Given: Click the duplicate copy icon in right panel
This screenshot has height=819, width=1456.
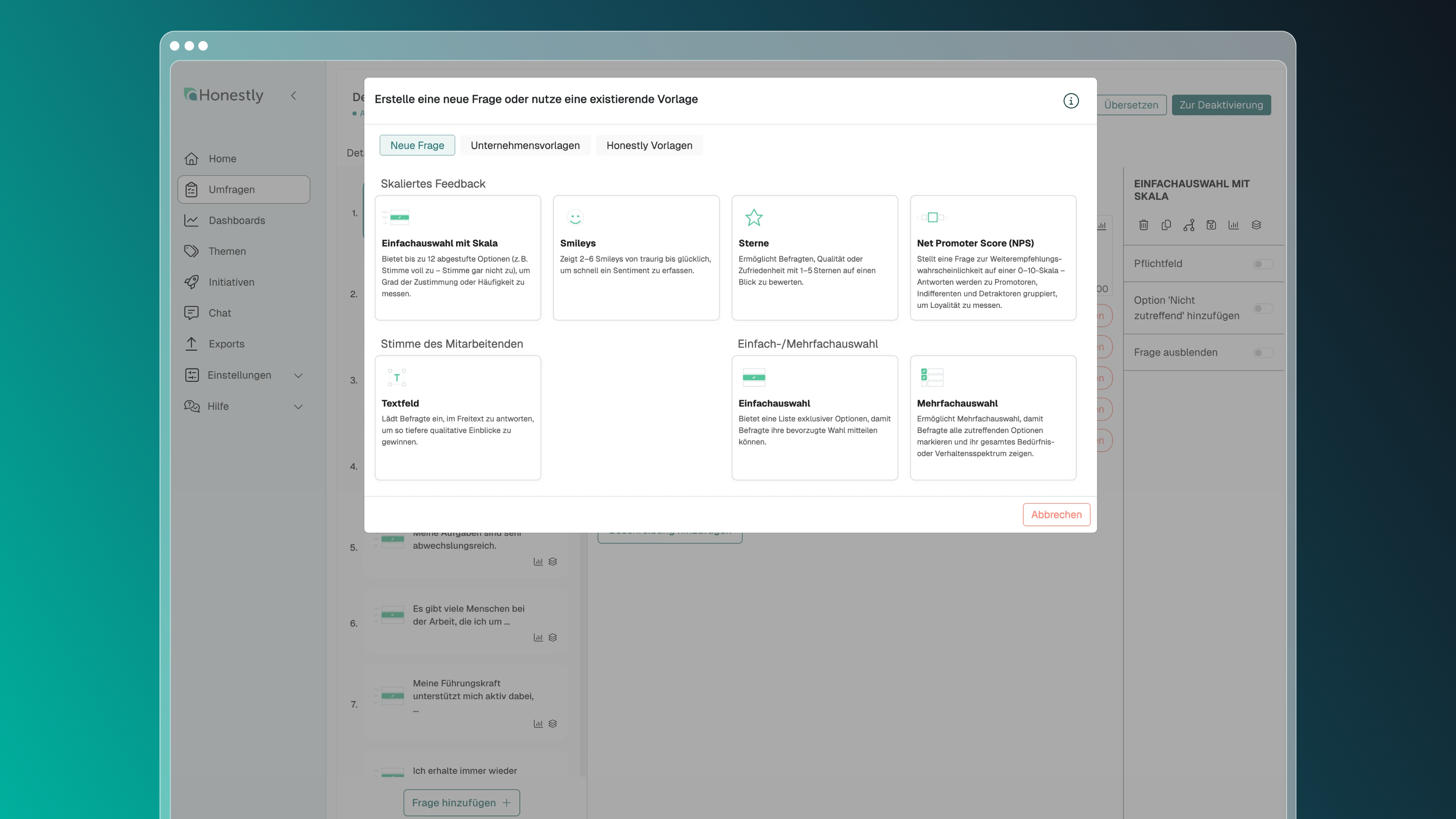Looking at the screenshot, I should 1166,225.
